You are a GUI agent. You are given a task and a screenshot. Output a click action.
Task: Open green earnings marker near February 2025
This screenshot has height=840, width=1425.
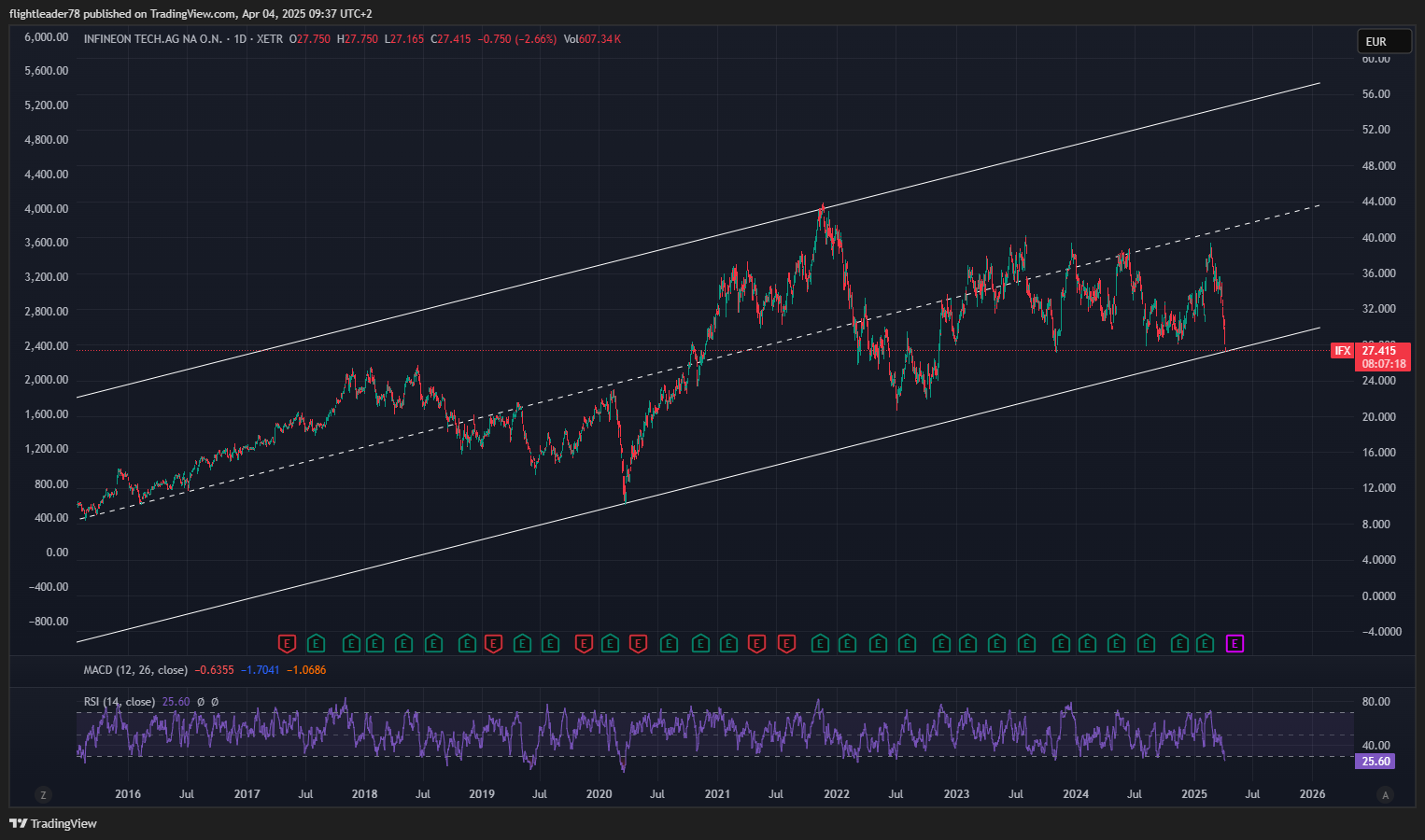1205,643
